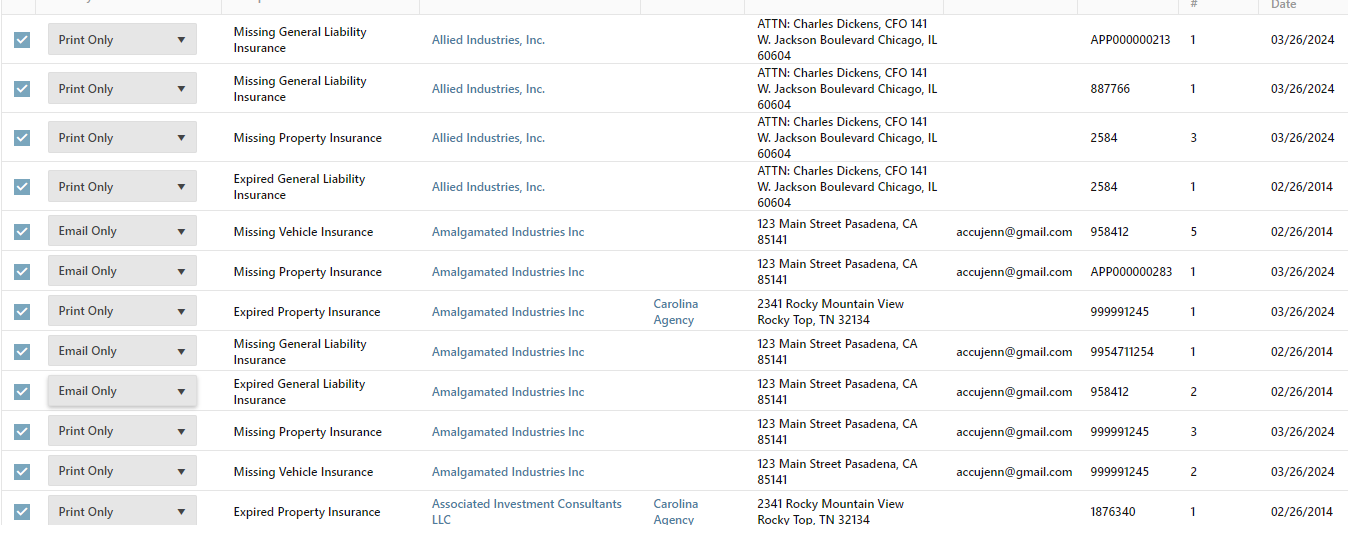Open Allied Industries, Inc. link for policy 887766
Image resolution: width=1348 pixels, height=535 pixels.
(x=488, y=89)
